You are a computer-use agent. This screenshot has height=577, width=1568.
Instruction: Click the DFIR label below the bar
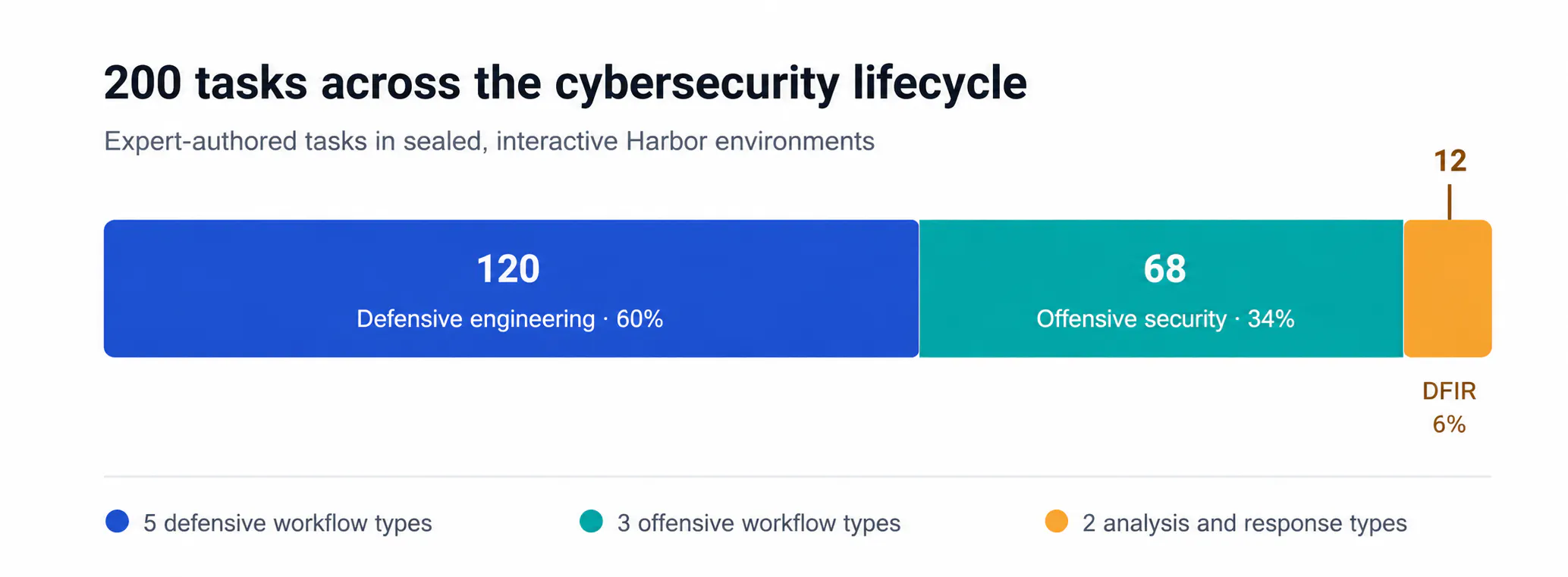1449,391
